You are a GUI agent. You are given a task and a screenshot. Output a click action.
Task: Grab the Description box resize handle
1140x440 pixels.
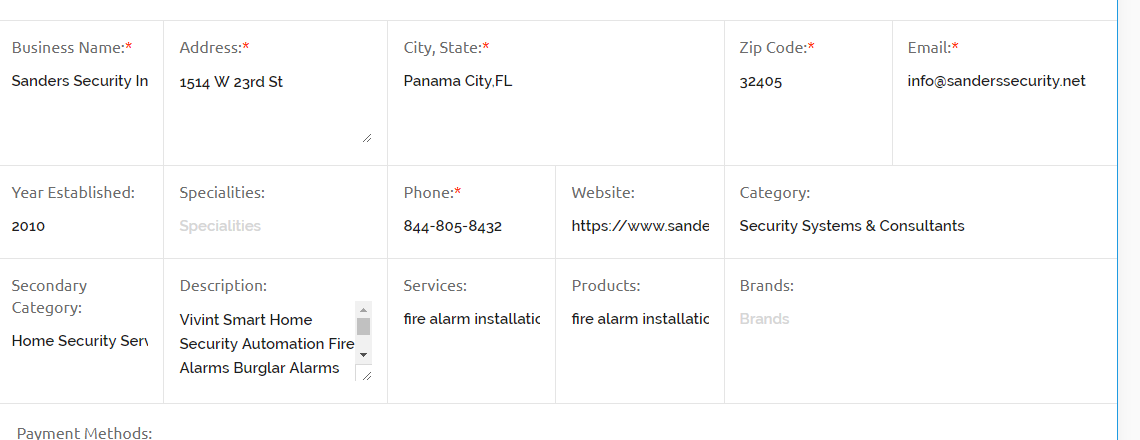coord(366,375)
